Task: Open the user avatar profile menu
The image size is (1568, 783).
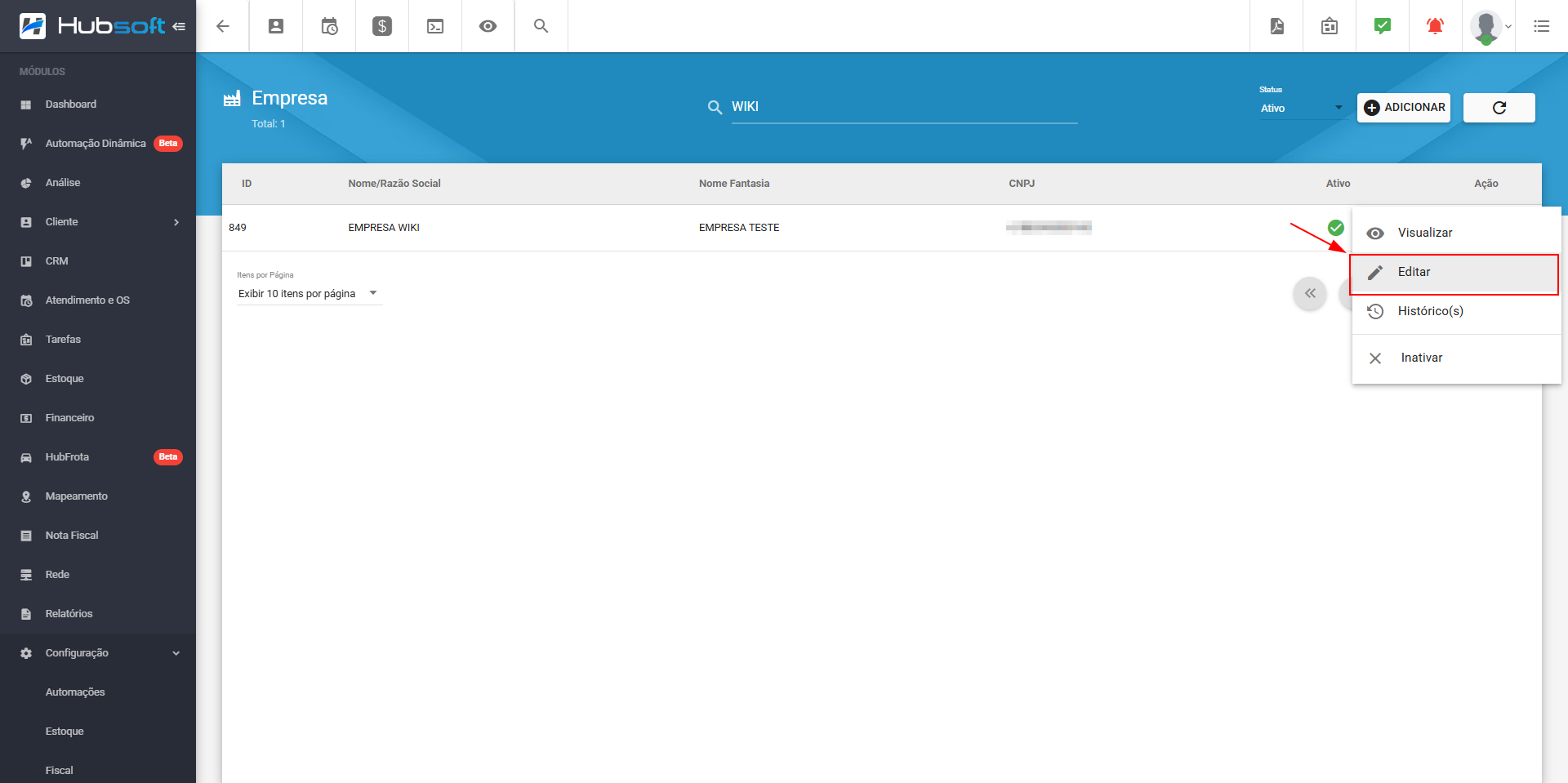Action: pyautogui.click(x=1490, y=27)
